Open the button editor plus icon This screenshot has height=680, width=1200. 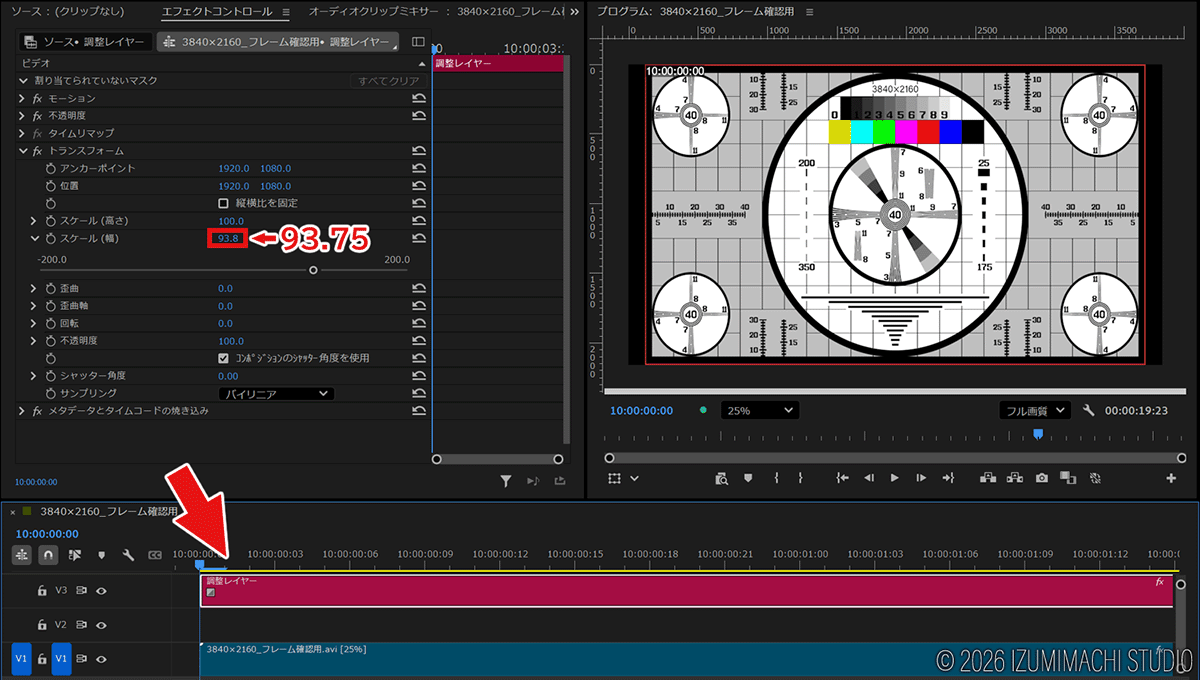pos(1171,478)
